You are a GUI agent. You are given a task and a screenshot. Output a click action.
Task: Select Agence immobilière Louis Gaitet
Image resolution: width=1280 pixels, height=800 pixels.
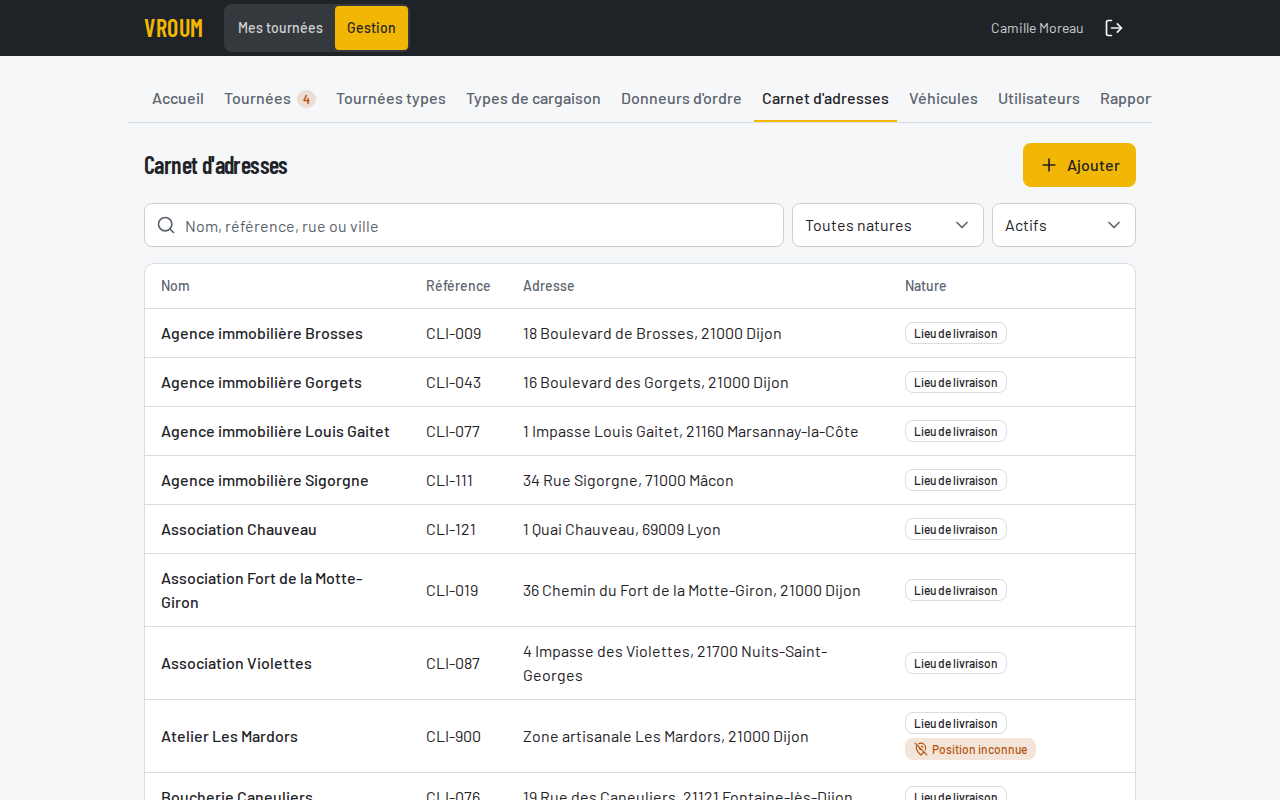point(640,431)
